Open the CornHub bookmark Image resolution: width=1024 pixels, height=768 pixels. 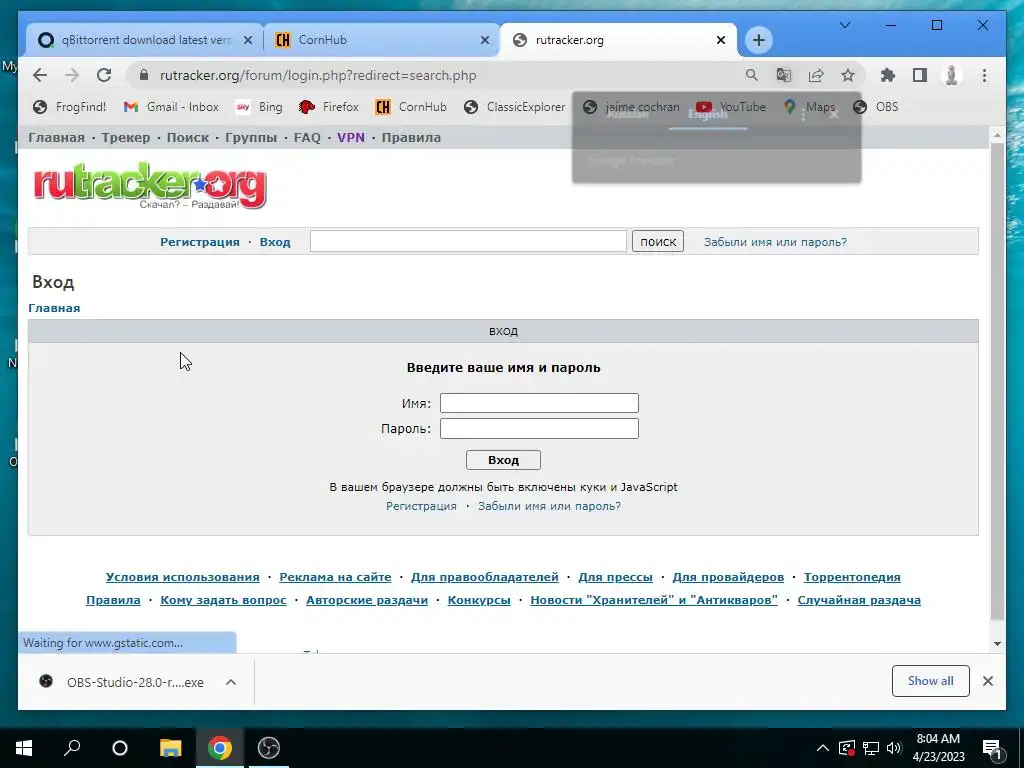(x=411, y=107)
